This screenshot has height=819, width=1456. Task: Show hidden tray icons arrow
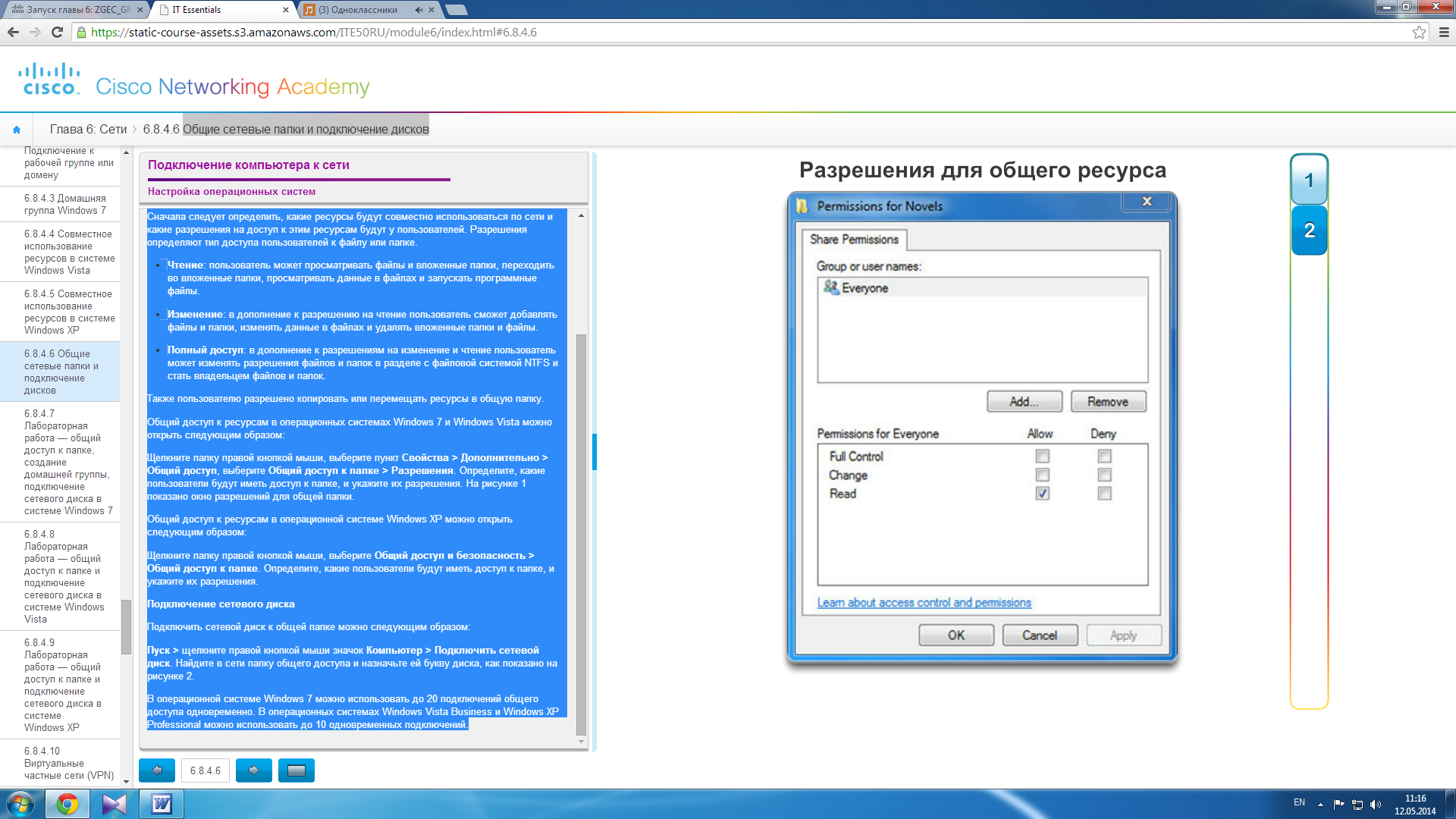click(1320, 804)
